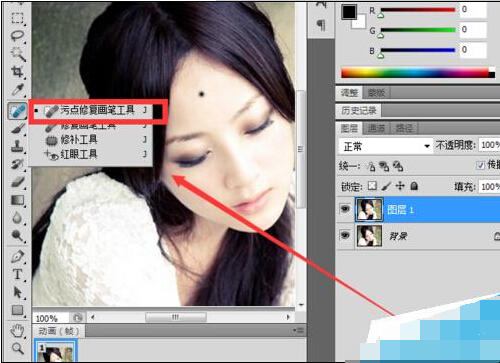
Task: Switch to the 路径 tab
Action: pos(404,128)
